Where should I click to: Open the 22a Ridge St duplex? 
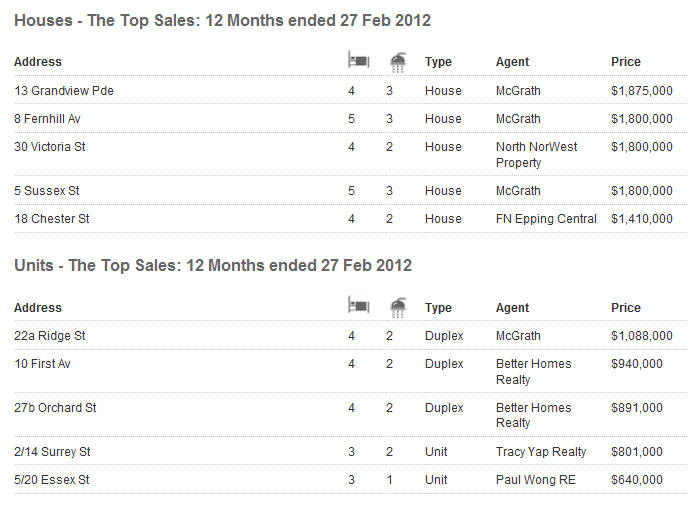click(x=50, y=336)
